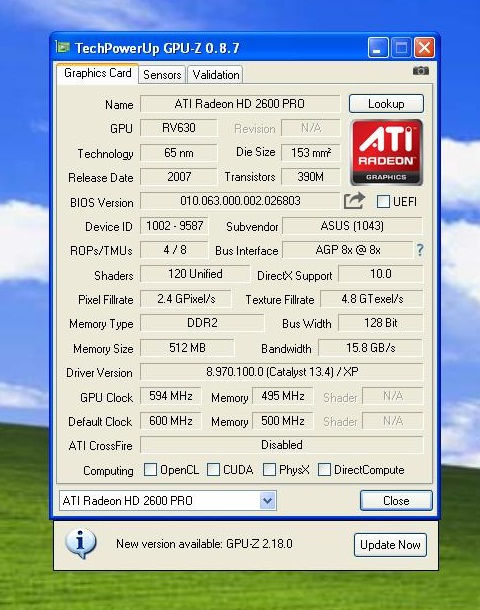Click the Transistors value 390M
Image resolution: width=480 pixels, height=610 pixels.
tap(311, 177)
